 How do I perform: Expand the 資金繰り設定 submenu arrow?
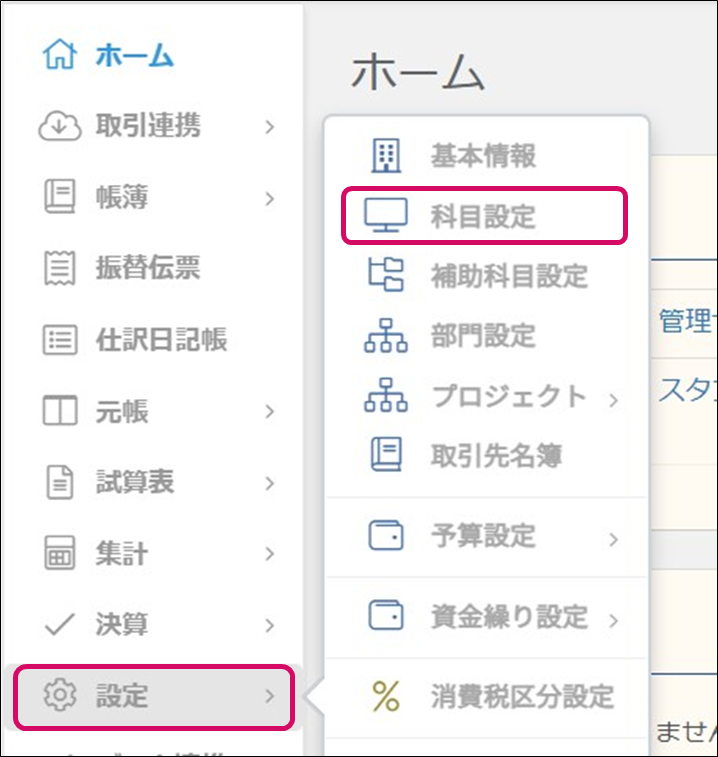coord(613,620)
